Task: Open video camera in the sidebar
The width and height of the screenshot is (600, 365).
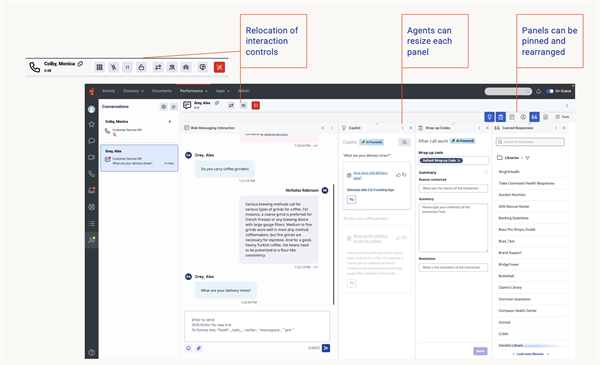Action: (x=91, y=157)
